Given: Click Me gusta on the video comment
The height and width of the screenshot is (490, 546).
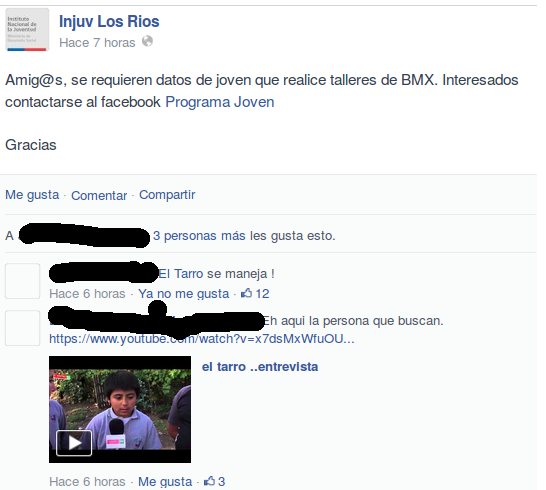Looking at the screenshot, I should click(165, 482).
